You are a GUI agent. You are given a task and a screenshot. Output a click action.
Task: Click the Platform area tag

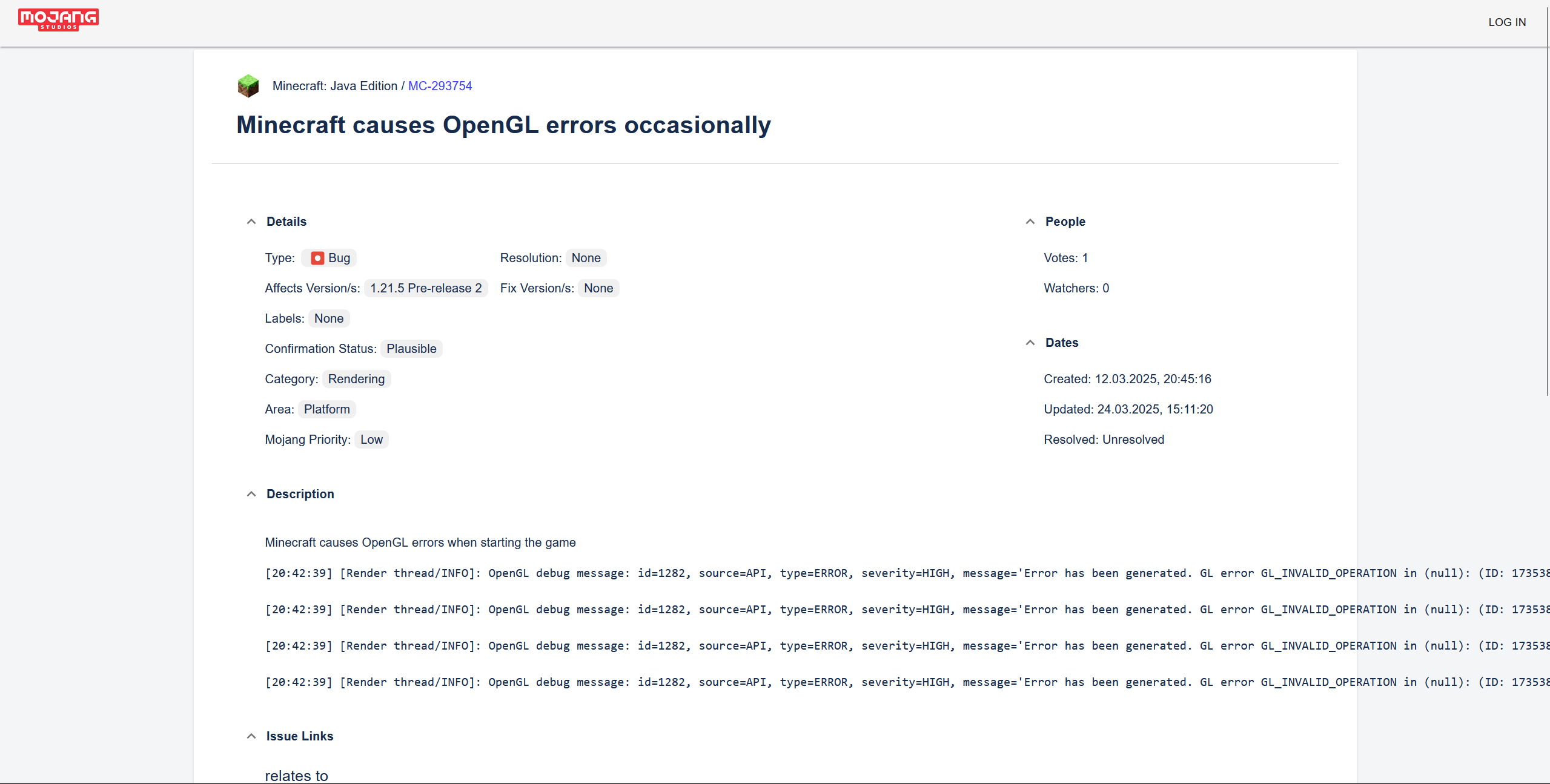[x=326, y=409]
